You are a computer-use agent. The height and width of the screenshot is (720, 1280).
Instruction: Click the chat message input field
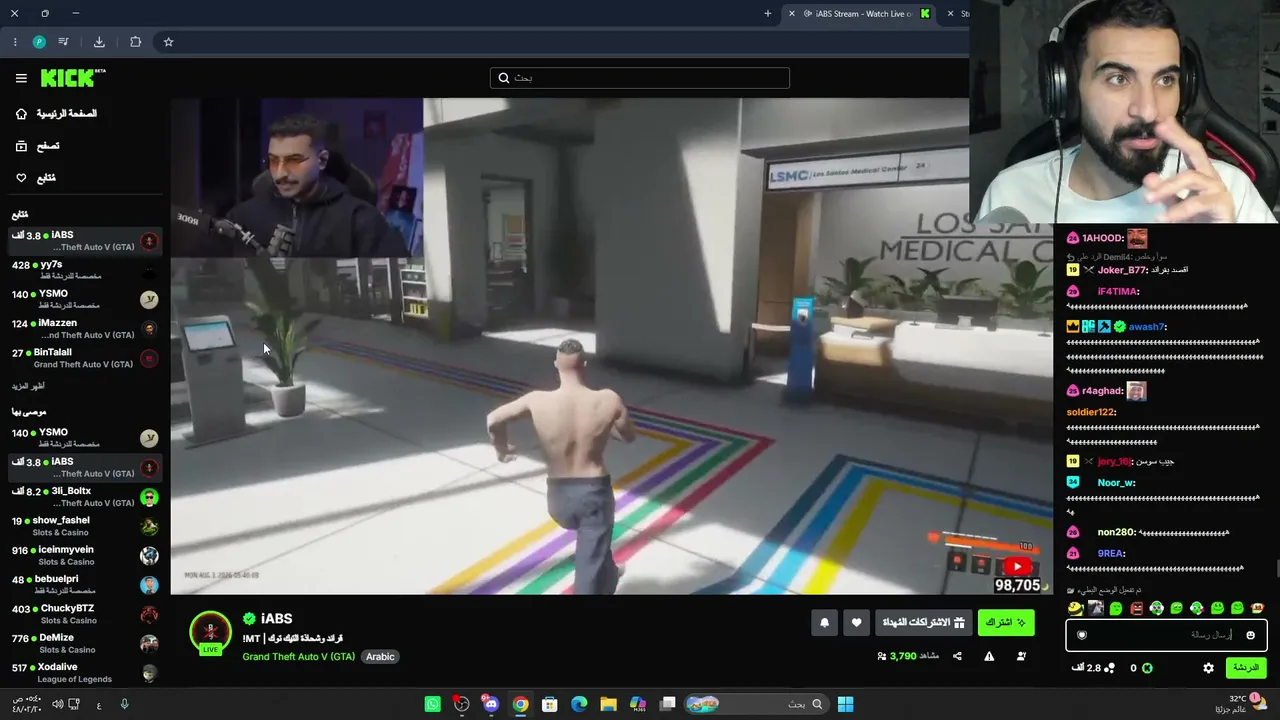coord(1166,635)
